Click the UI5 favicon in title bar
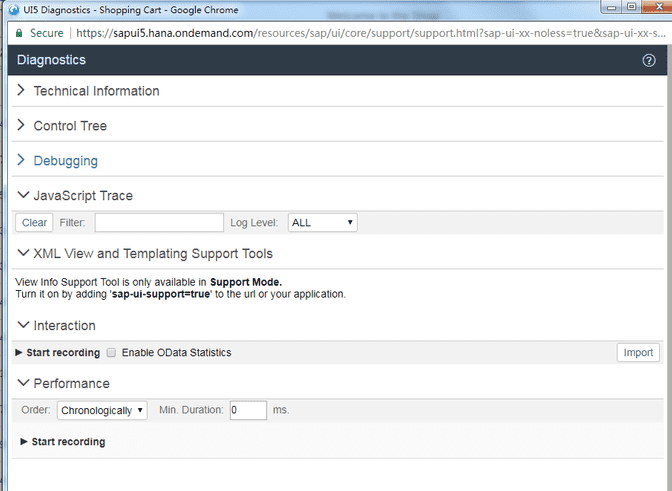The width and height of the screenshot is (672, 491). point(13,10)
